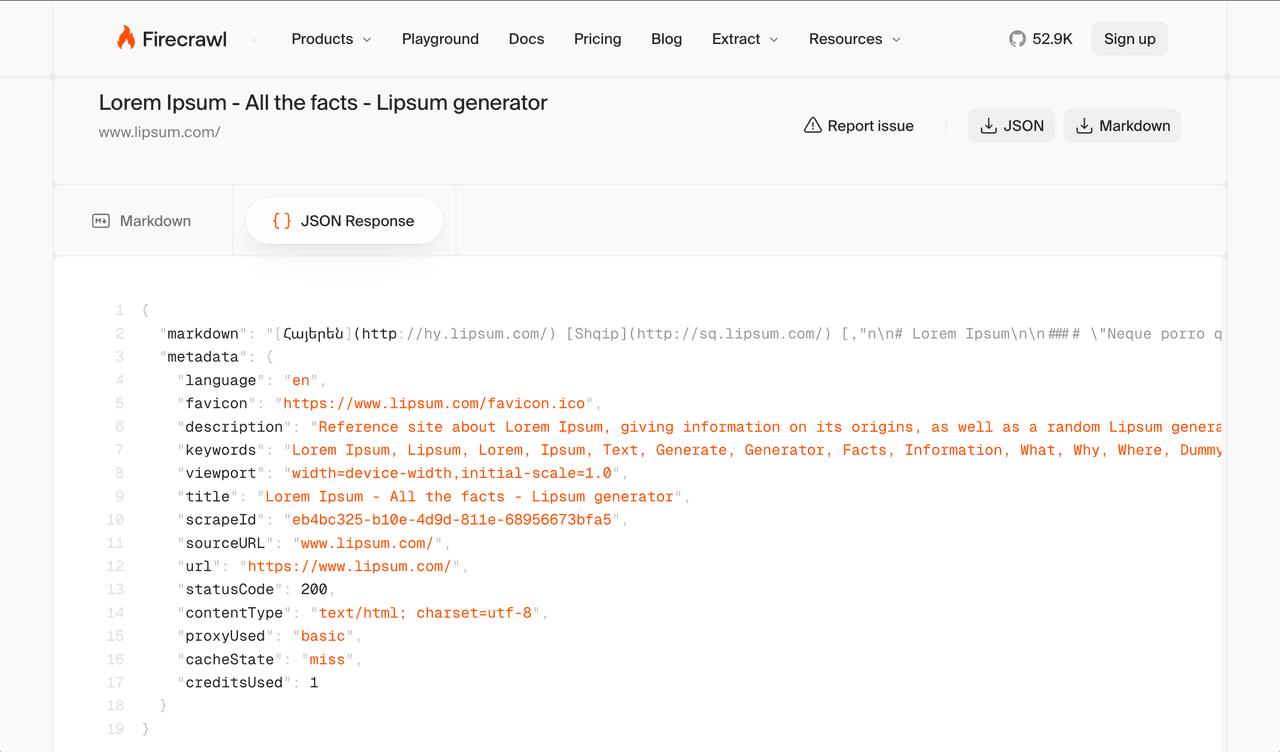Click the curly braces JSON Response icon

pos(282,221)
